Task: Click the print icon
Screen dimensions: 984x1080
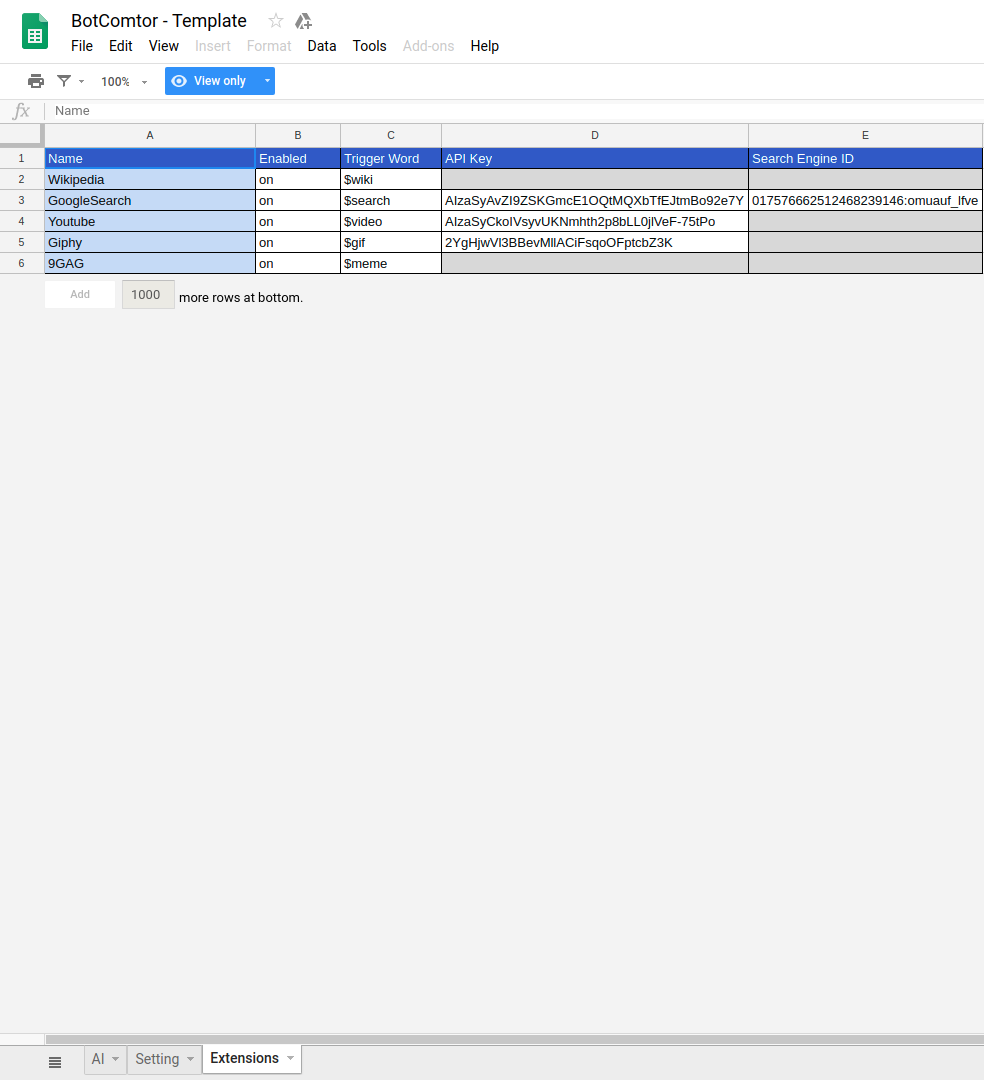Action: click(36, 81)
